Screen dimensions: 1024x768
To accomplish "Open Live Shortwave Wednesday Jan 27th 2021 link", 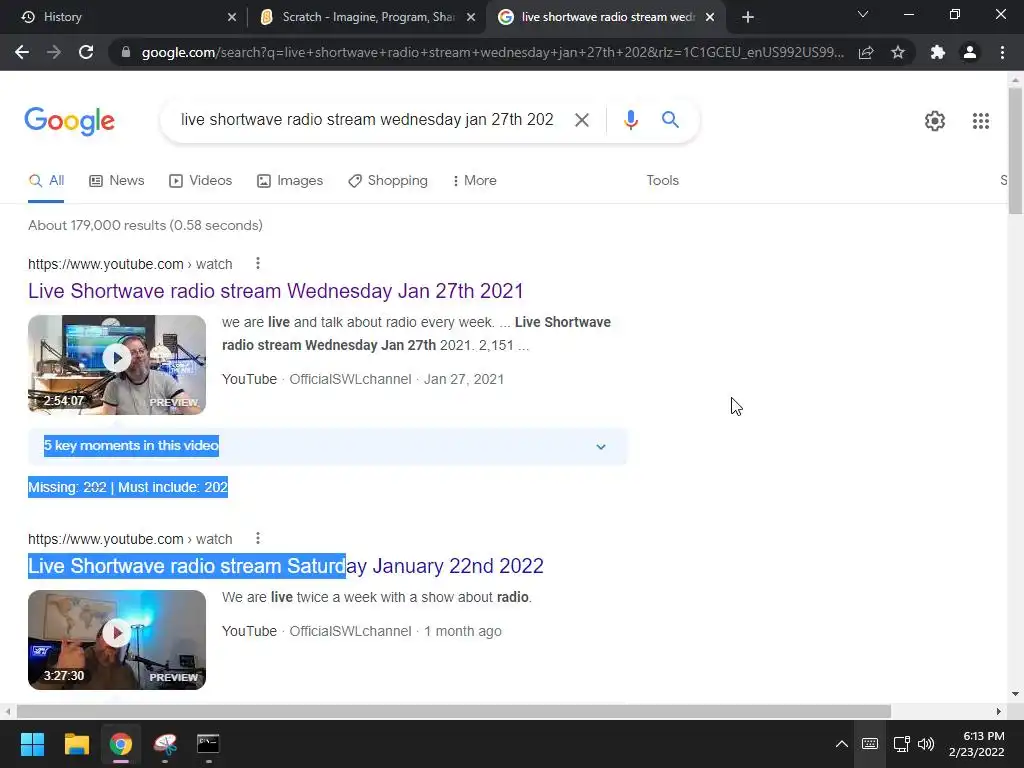I will tap(276, 291).
